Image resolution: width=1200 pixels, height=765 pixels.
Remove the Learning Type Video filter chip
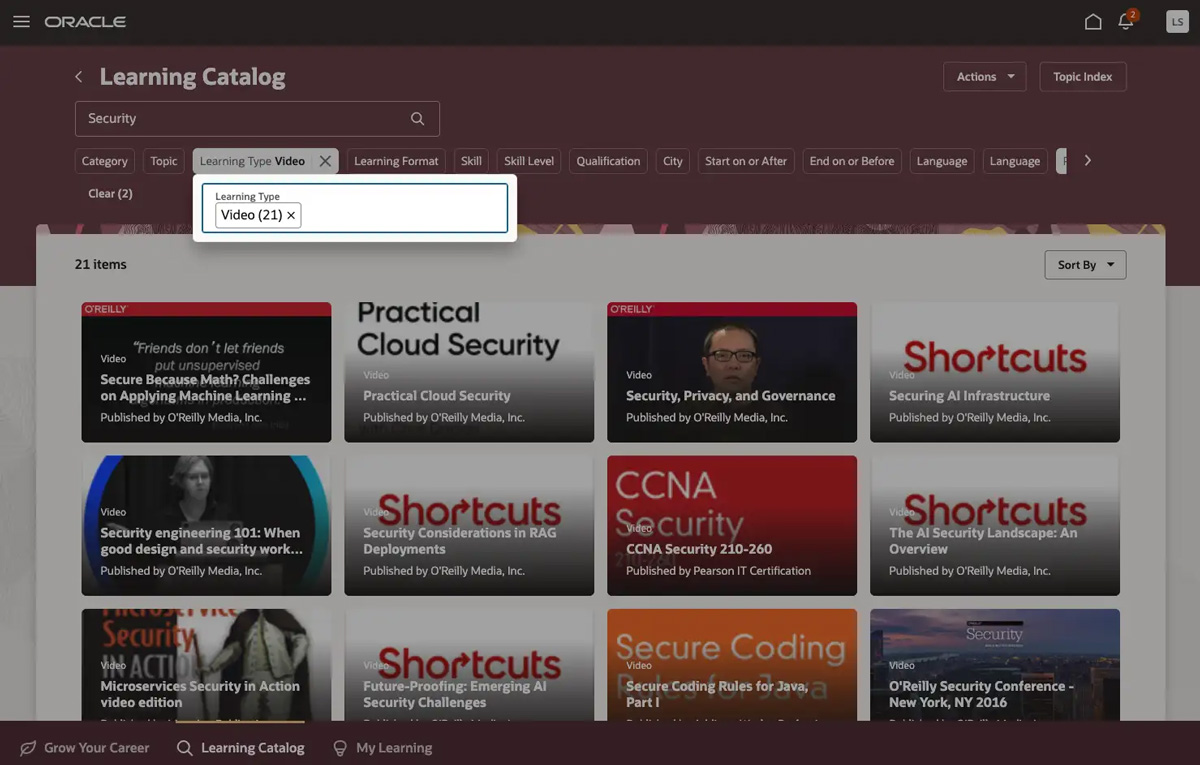pyautogui.click(x=325, y=161)
